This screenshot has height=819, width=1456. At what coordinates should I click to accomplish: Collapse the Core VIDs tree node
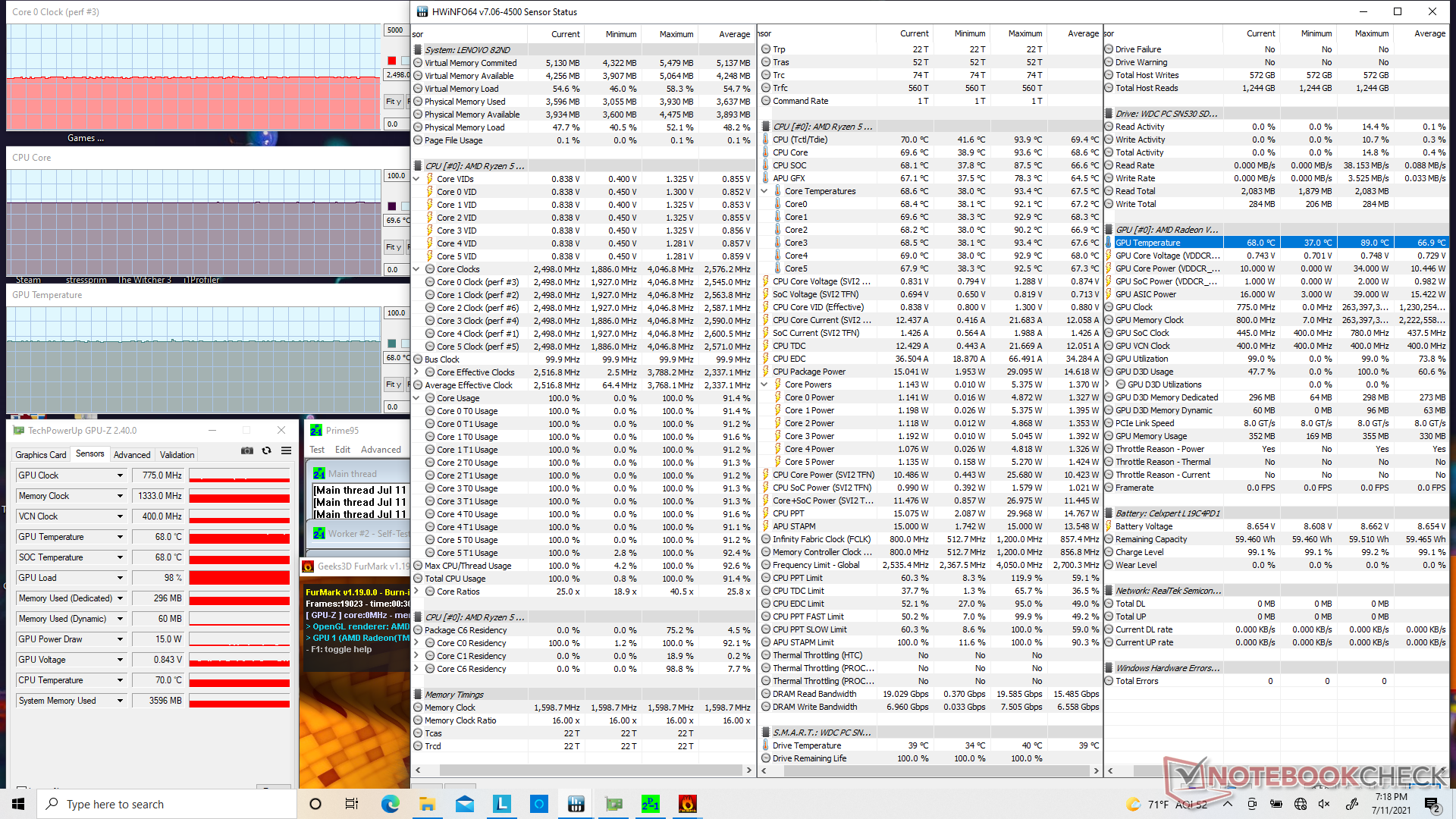point(416,179)
